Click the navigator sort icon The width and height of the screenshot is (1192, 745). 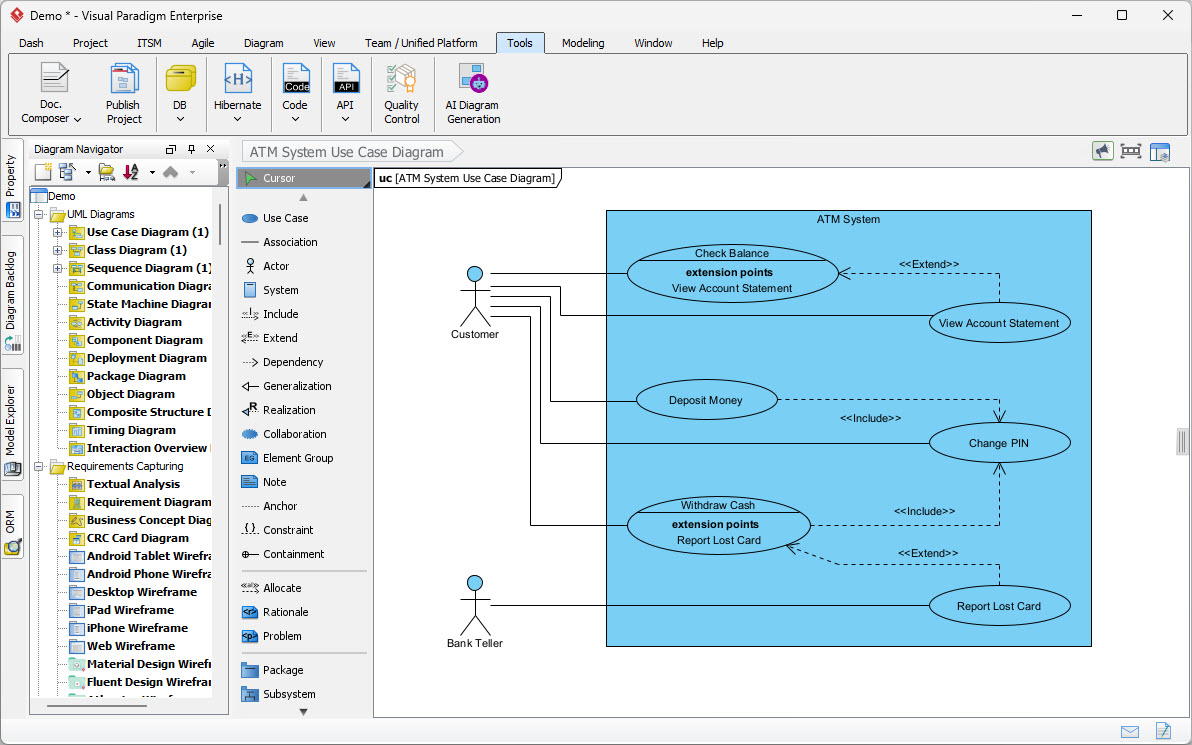131,172
